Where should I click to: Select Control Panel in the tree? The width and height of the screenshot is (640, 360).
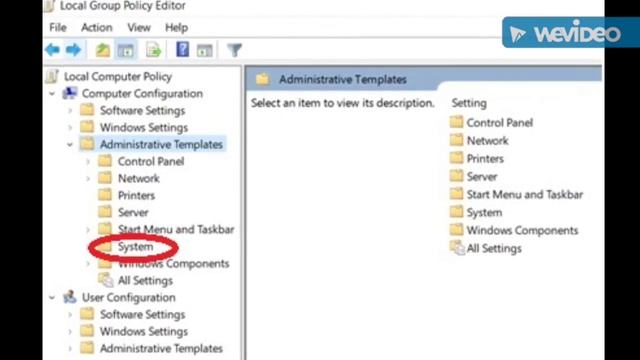[x=151, y=162]
